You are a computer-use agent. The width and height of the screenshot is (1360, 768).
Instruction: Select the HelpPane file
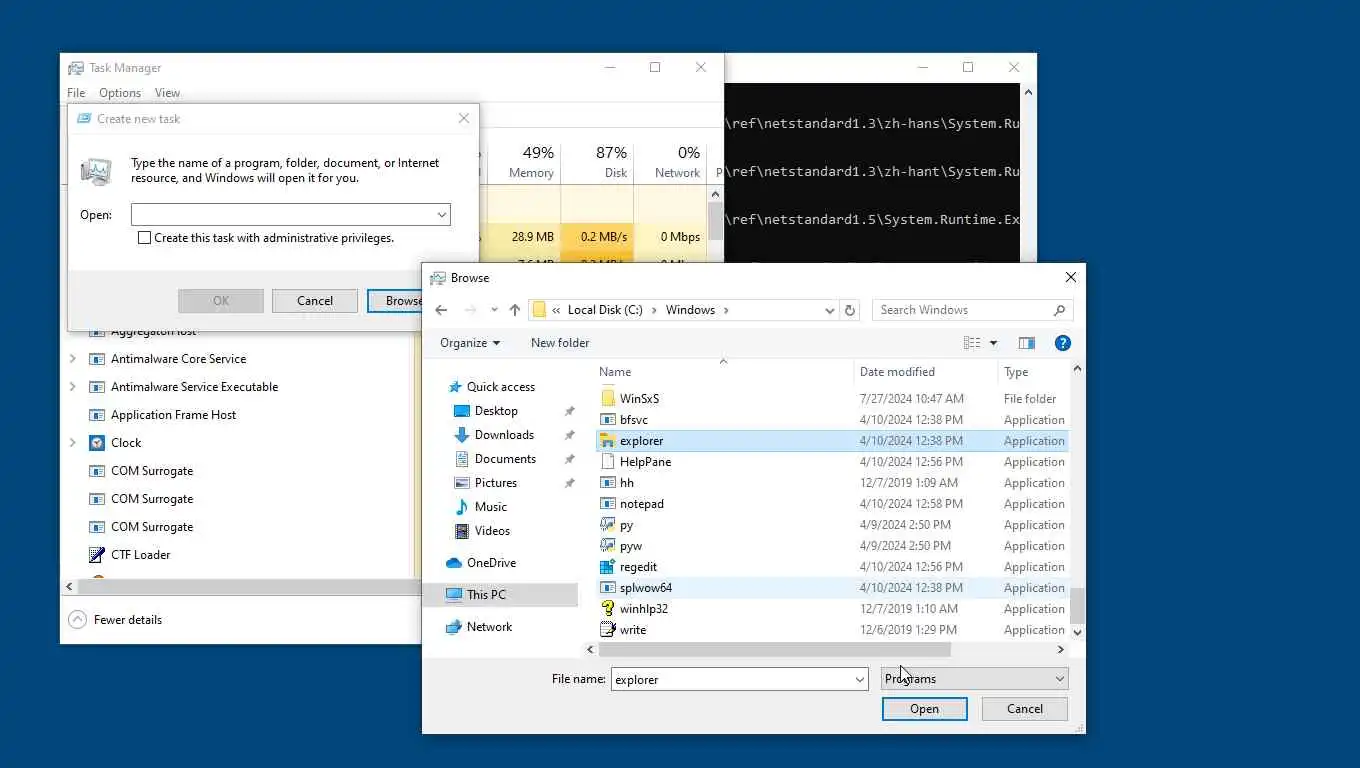pyautogui.click(x=645, y=462)
